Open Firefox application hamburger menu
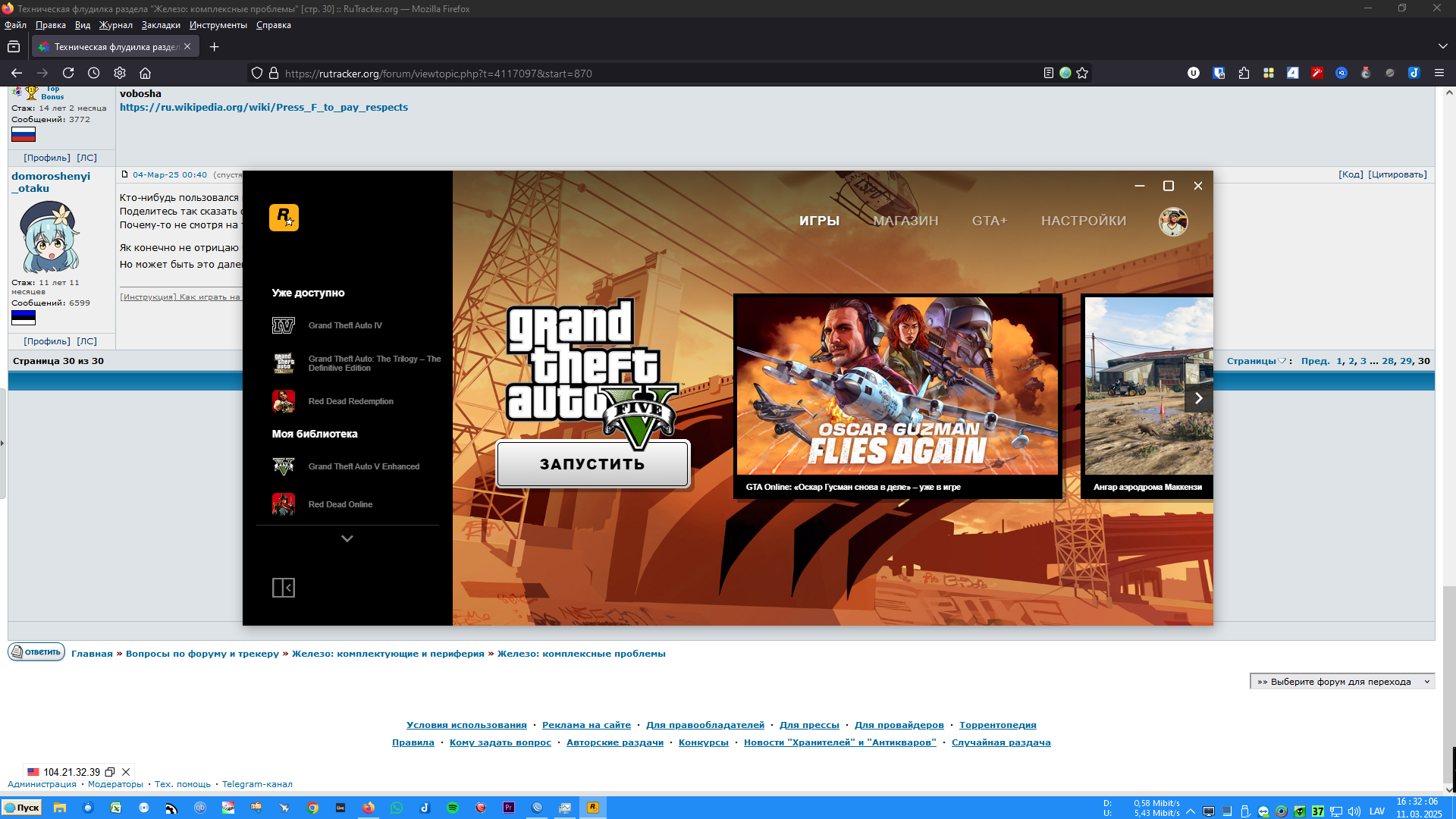Image resolution: width=1456 pixels, height=819 pixels. point(1439,73)
